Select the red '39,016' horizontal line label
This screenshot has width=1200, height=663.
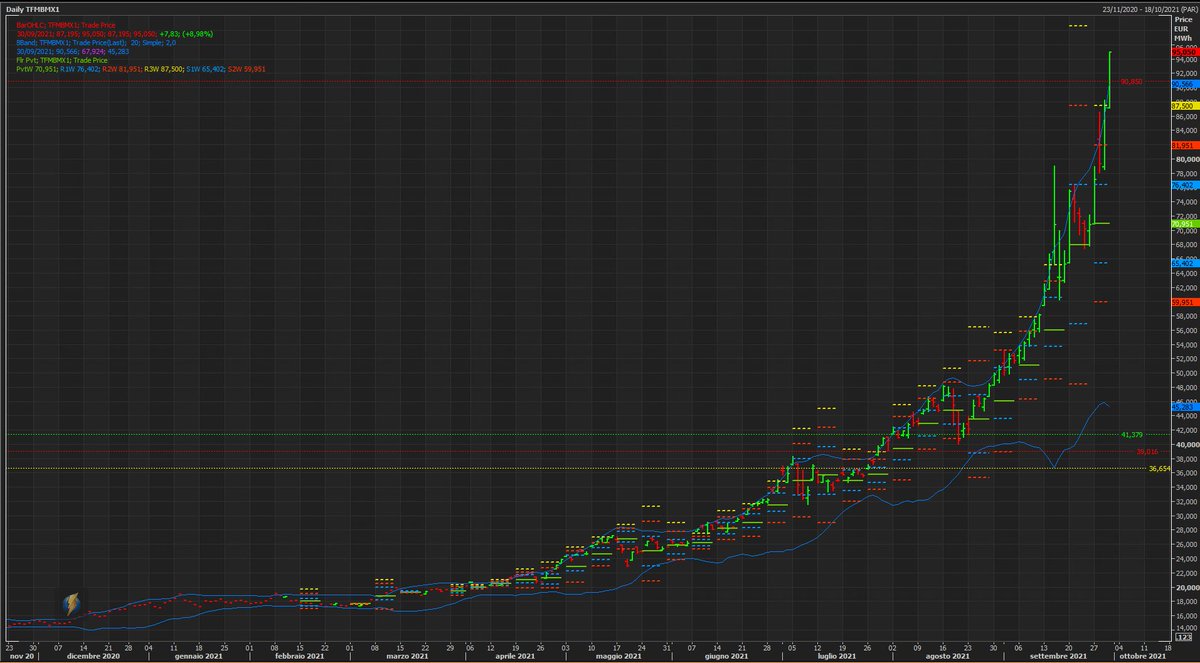point(1146,452)
